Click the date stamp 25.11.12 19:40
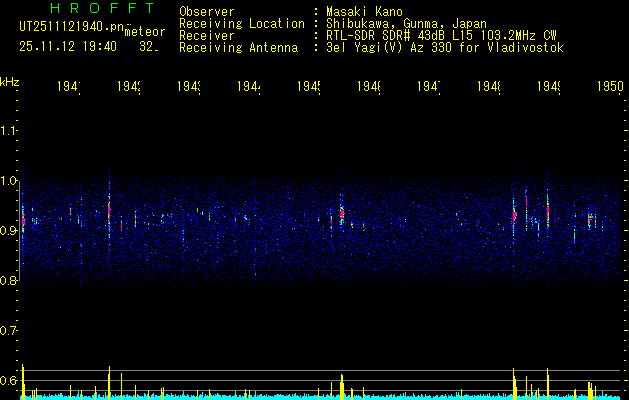 point(68,47)
